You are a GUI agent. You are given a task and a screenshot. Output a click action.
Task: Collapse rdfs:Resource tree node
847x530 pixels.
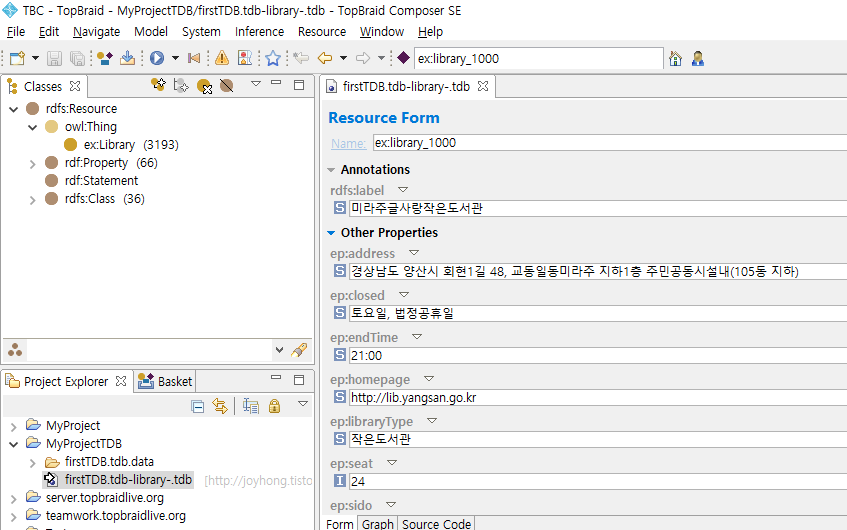pyautogui.click(x=14, y=109)
